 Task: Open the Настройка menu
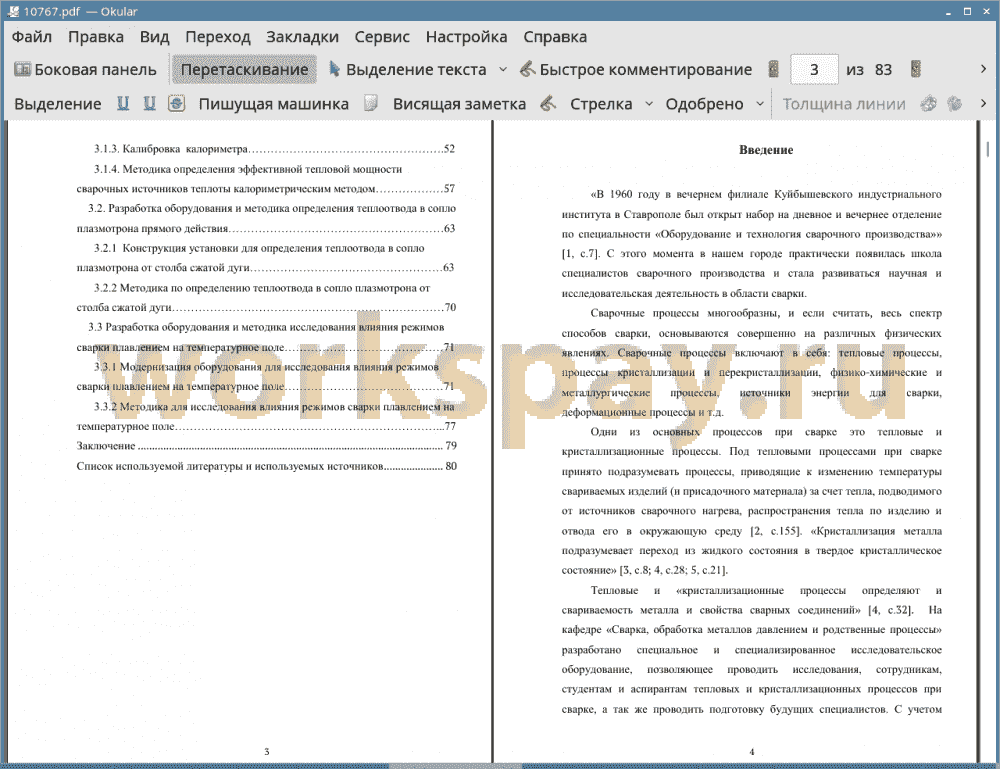point(466,37)
